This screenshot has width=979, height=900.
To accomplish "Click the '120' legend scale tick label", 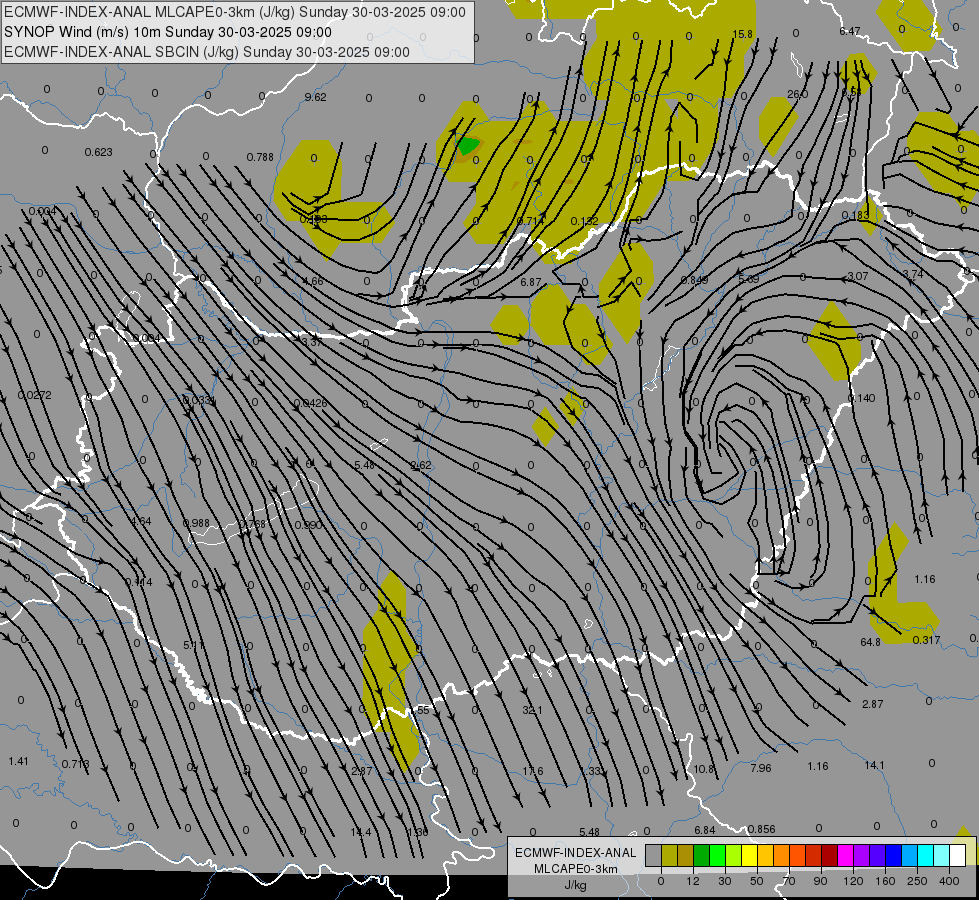I will 853,881.
